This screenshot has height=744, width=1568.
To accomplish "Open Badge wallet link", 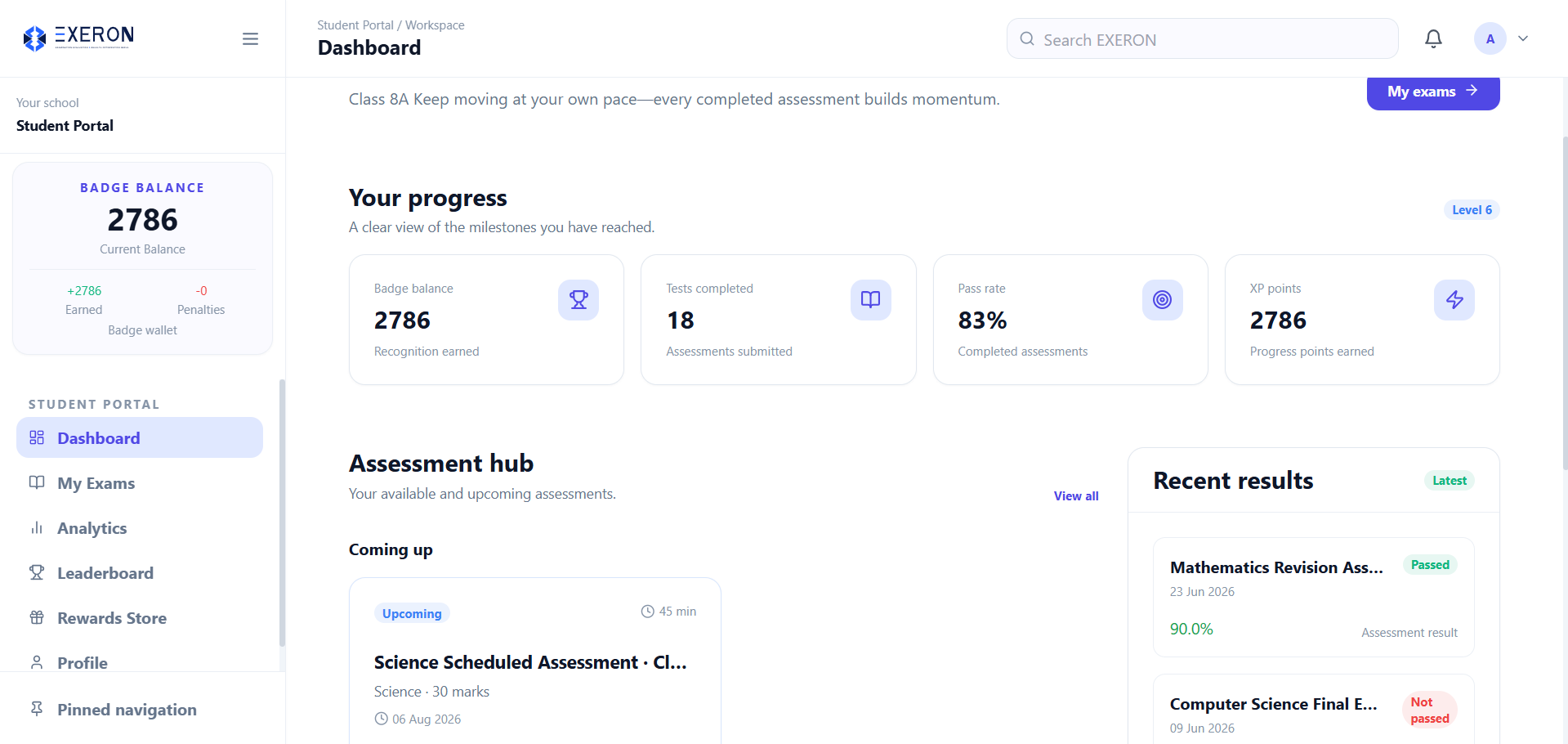I will coord(142,330).
